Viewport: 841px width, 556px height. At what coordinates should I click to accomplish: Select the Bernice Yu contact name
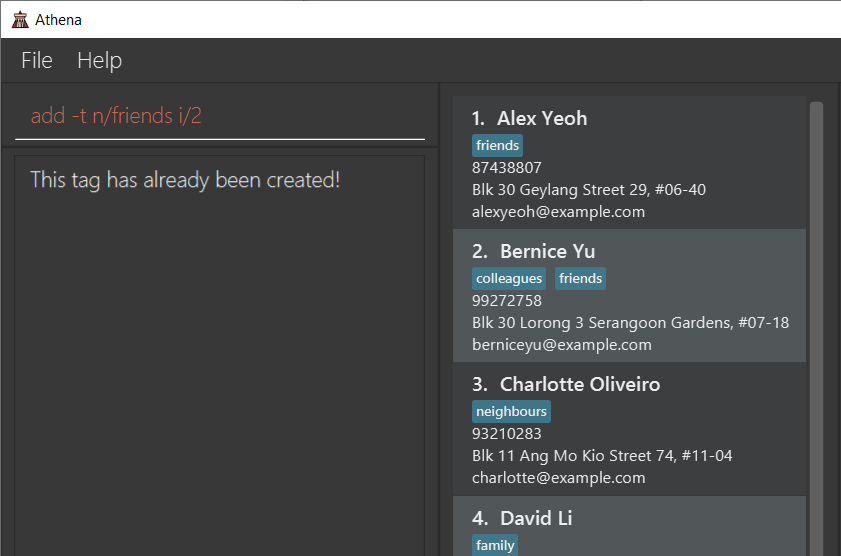tap(547, 251)
